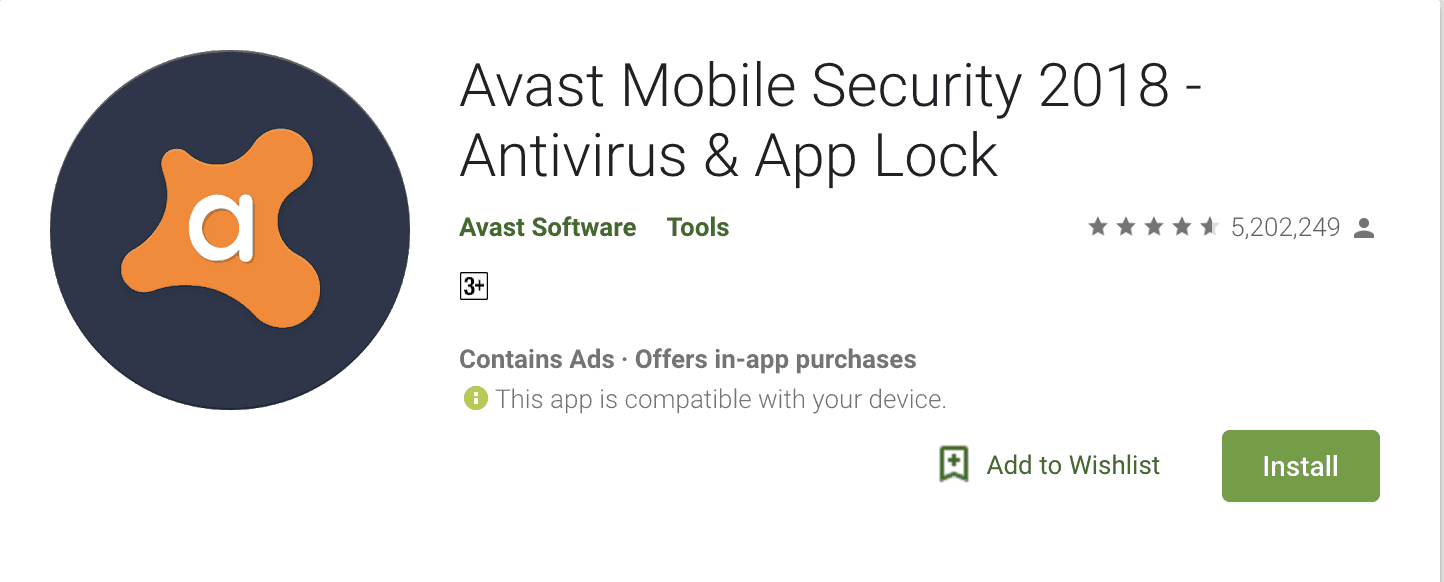Open the Avast Software developer page
Image resolution: width=1444 pixels, height=582 pixels.
[547, 228]
